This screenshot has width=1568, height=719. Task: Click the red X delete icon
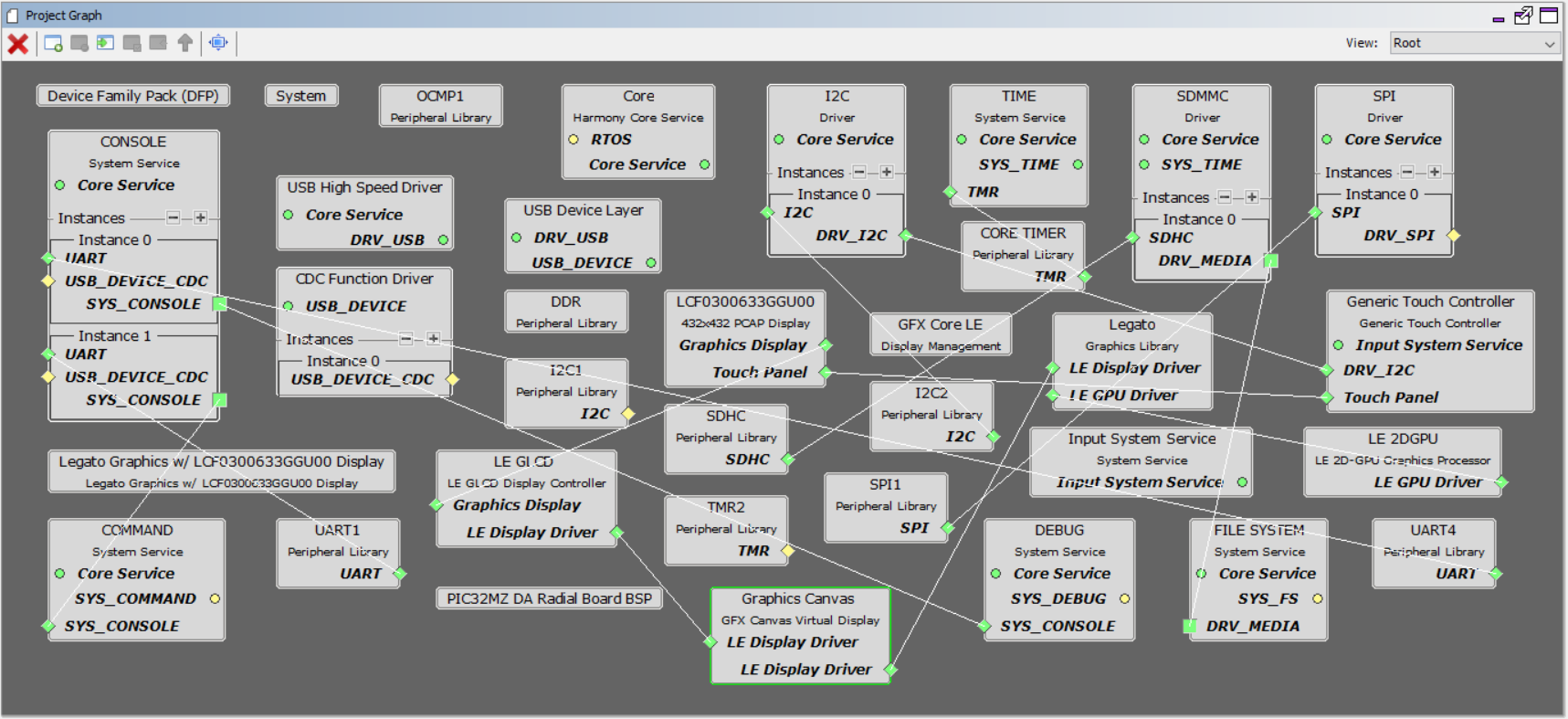[17, 44]
